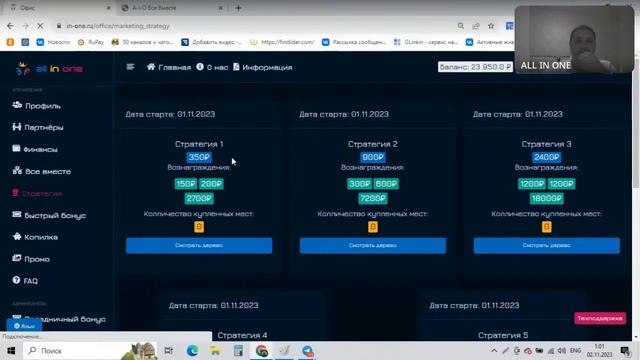
Task: Stop loading the page in the browser
Action: pyautogui.click(x=40, y=26)
